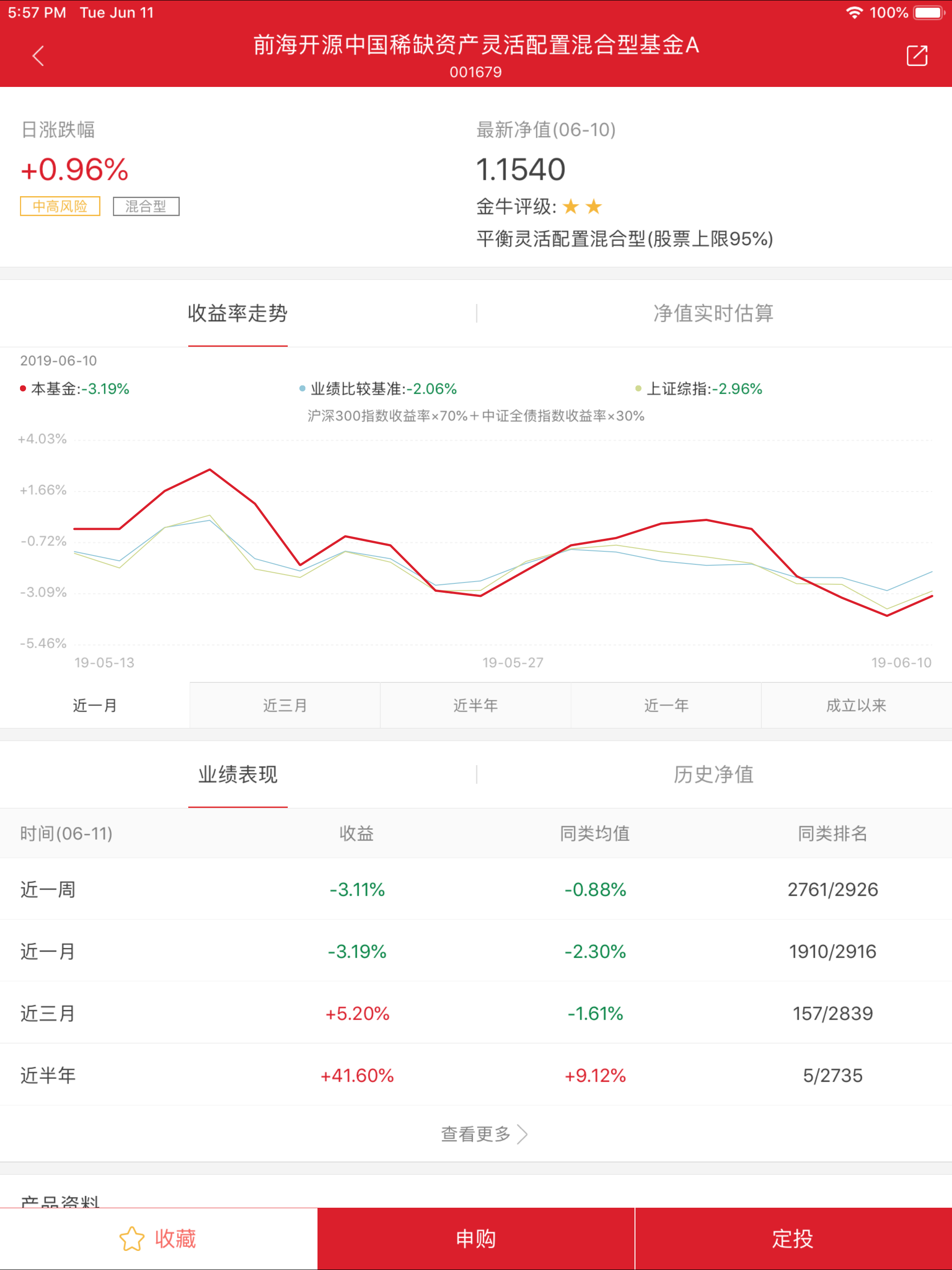The width and height of the screenshot is (952, 1270).
Task: Tap the WiFi status icon
Action: [x=854, y=13]
